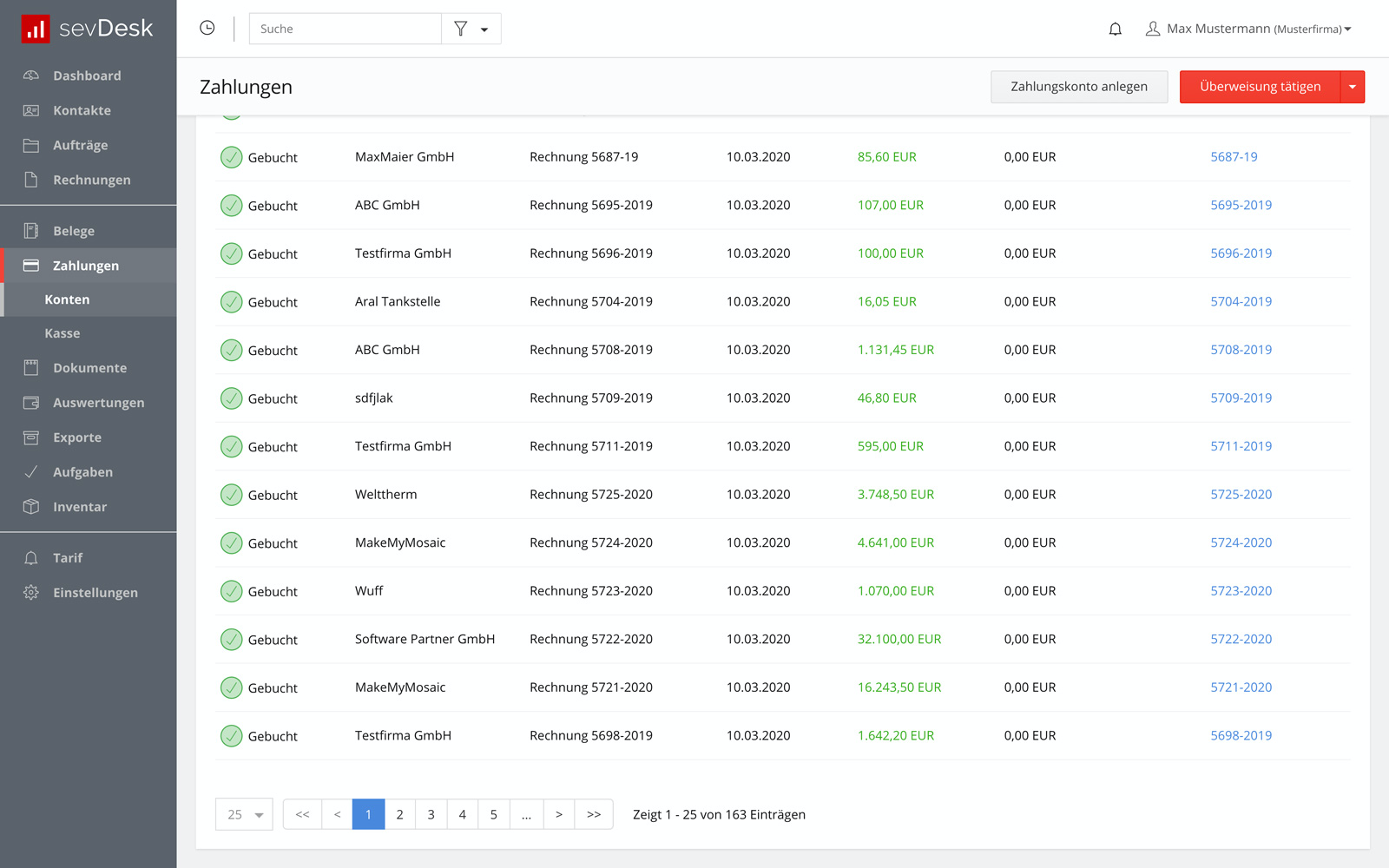Open the notifications bell
The image size is (1389, 868).
[x=1116, y=28]
